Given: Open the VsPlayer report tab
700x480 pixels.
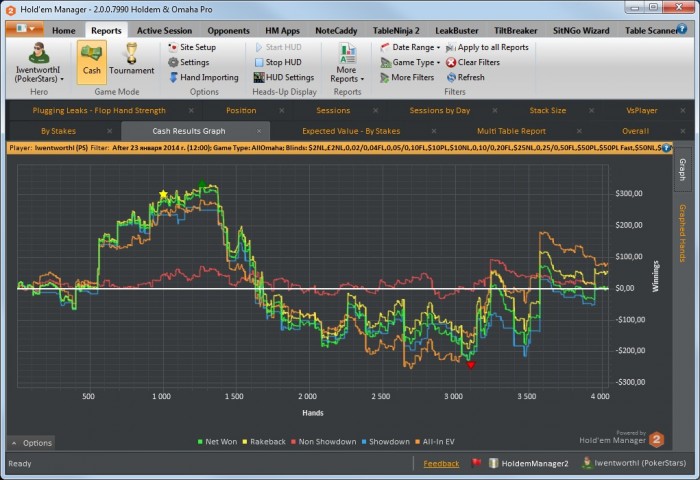Looking at the screenshot, I should 642,111.
